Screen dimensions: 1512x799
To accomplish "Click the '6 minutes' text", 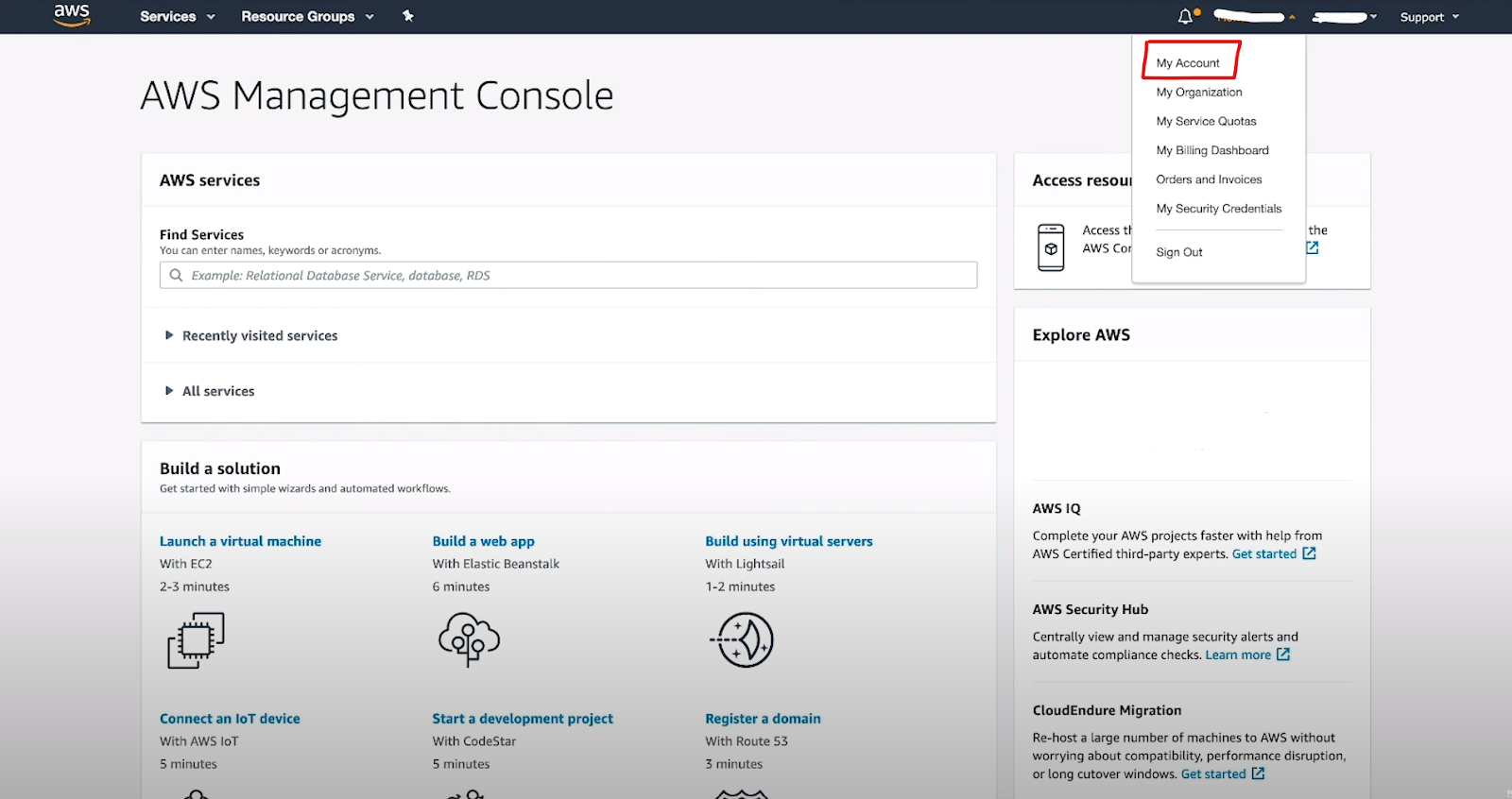I will (x=461, y=586).
